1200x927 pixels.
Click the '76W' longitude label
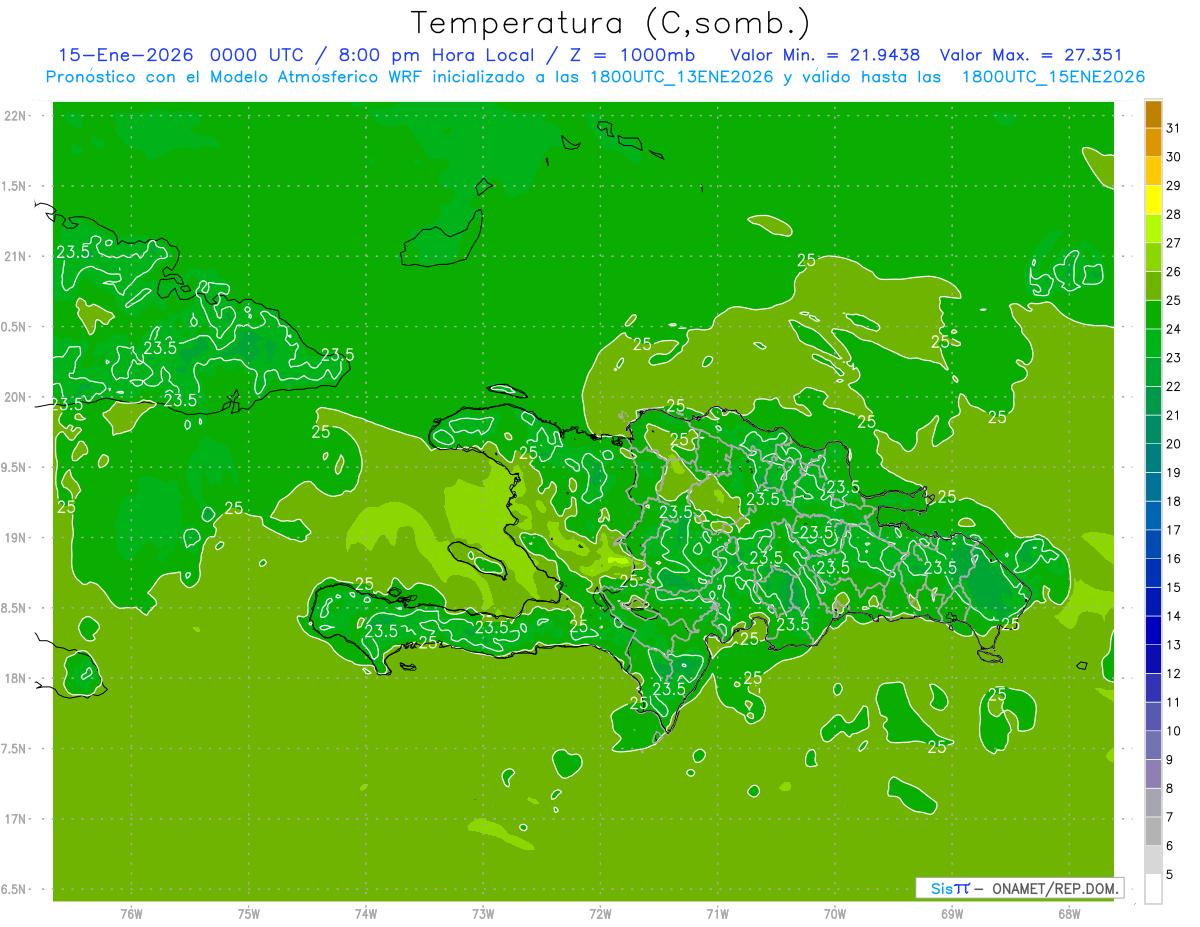coord(131,914)
